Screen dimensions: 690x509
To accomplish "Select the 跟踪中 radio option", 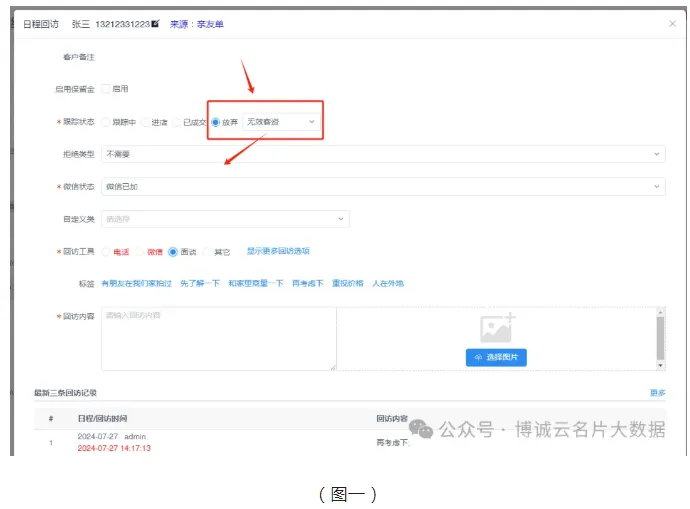I will coord(106,122).
